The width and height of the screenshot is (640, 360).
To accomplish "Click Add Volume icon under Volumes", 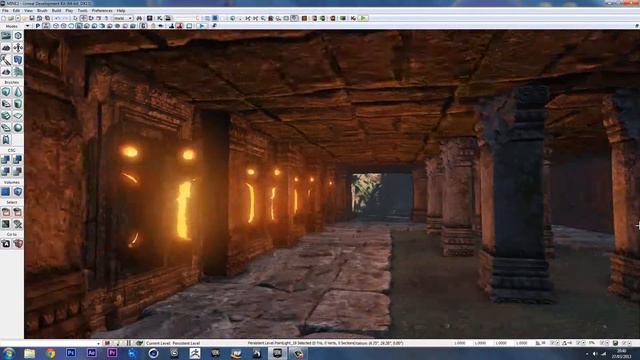I will pyautogui.click(x=18, y=191).
